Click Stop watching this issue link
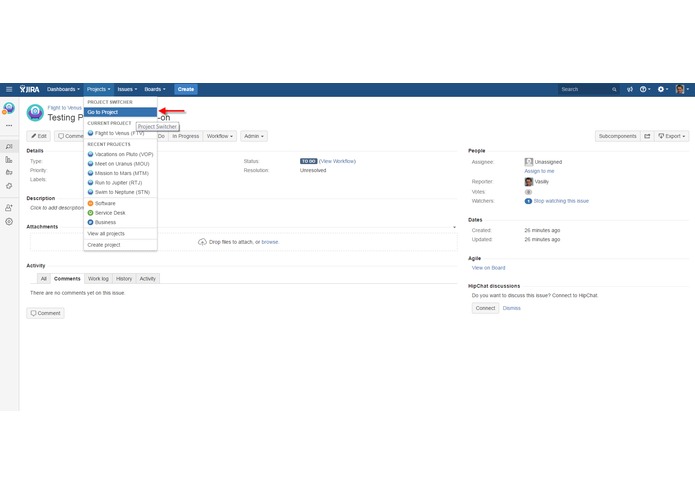Image resolution: width=695 pixels, height=494 pixels. [561, 201]
